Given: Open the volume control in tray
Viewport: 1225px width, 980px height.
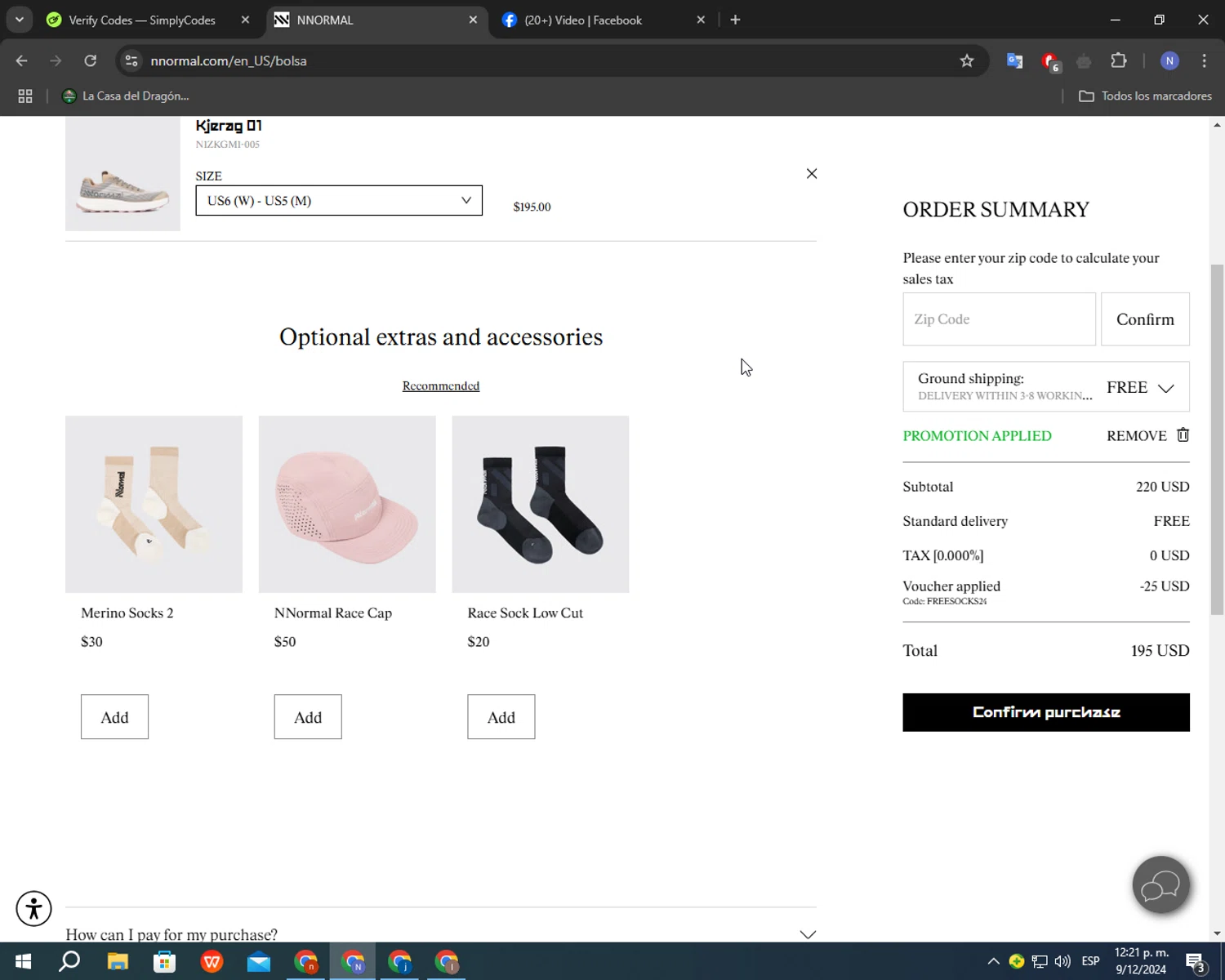Looking at the screenshot, I should click(x=1062, y=961).
